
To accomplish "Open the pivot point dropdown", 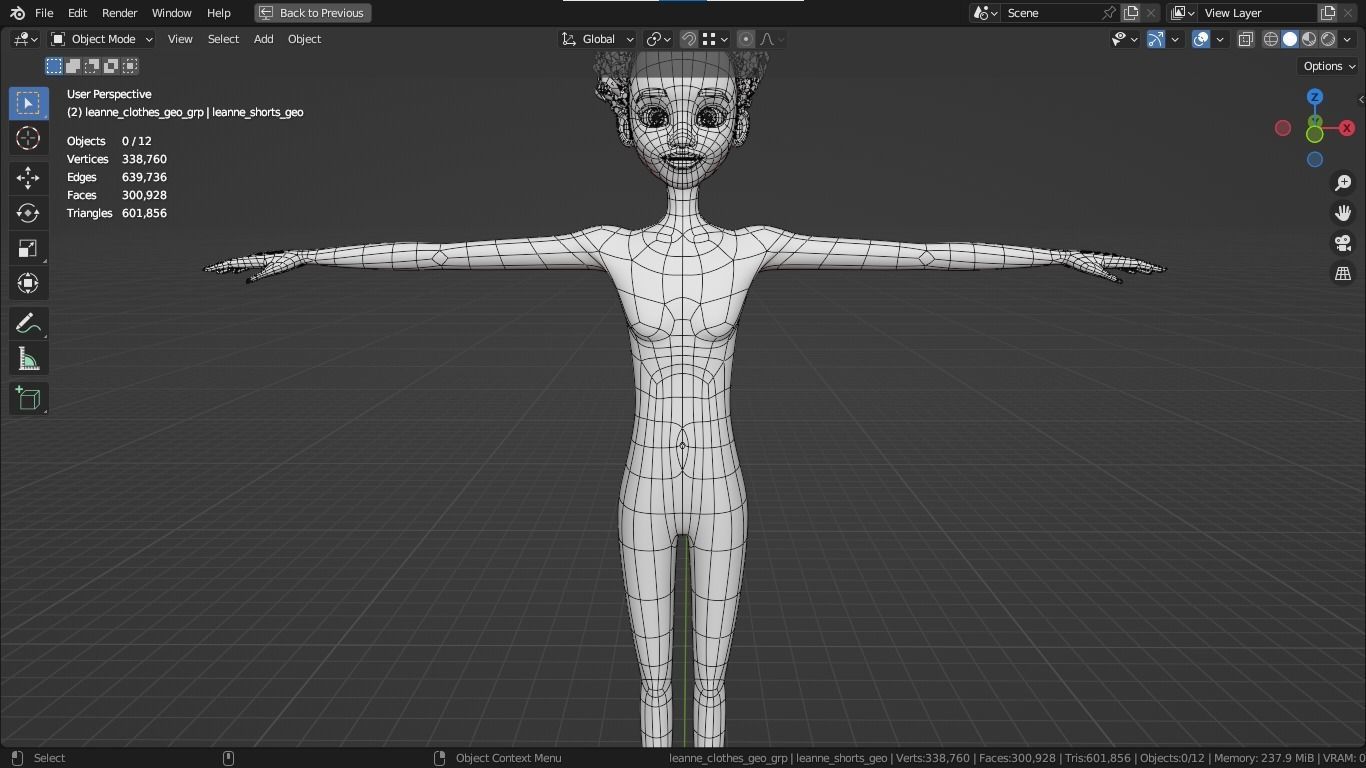I will click(x=658, y=39).
